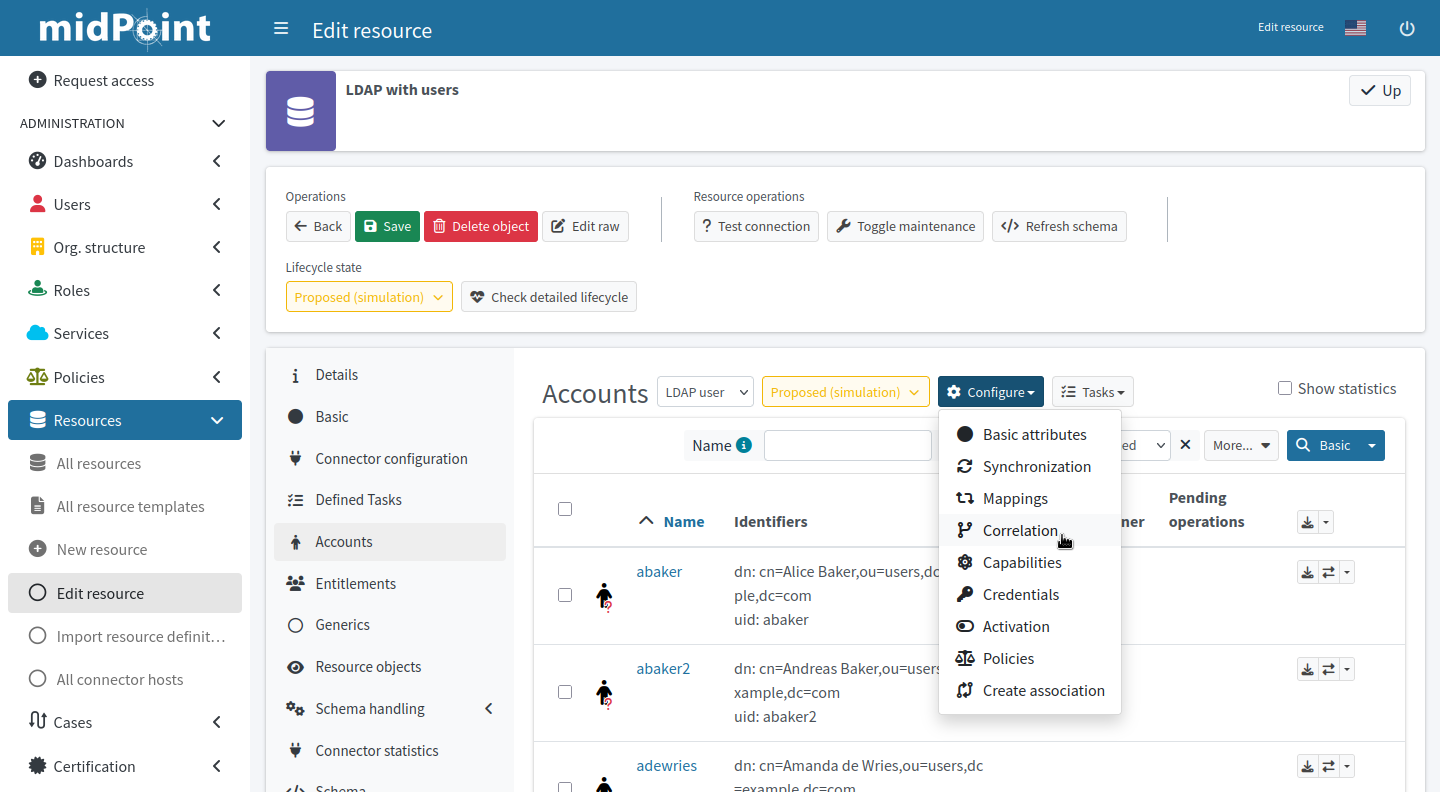Download data for the abaker account row
Viewport: 1440px width, 792px height.
click(1307, 571)
